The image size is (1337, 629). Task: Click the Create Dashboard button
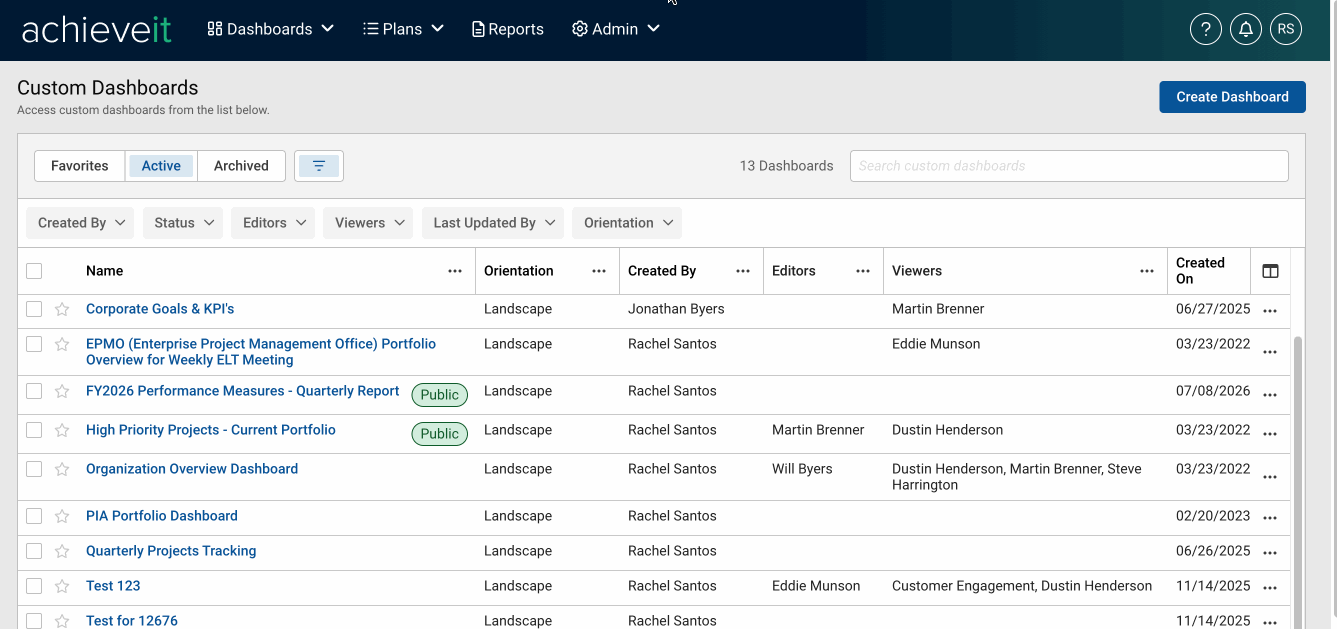(1232, 97)
